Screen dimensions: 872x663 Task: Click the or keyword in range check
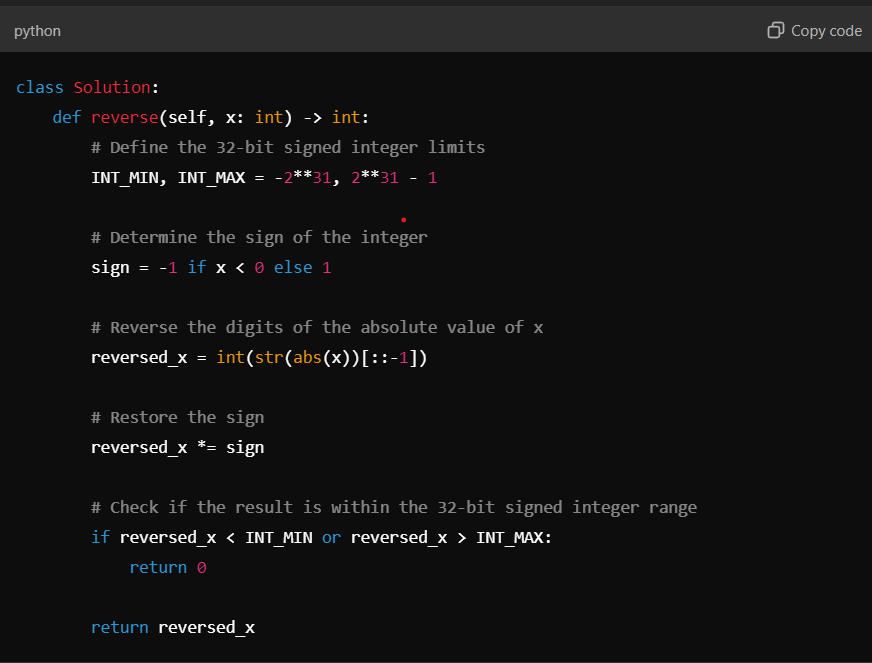coord(331,537)
